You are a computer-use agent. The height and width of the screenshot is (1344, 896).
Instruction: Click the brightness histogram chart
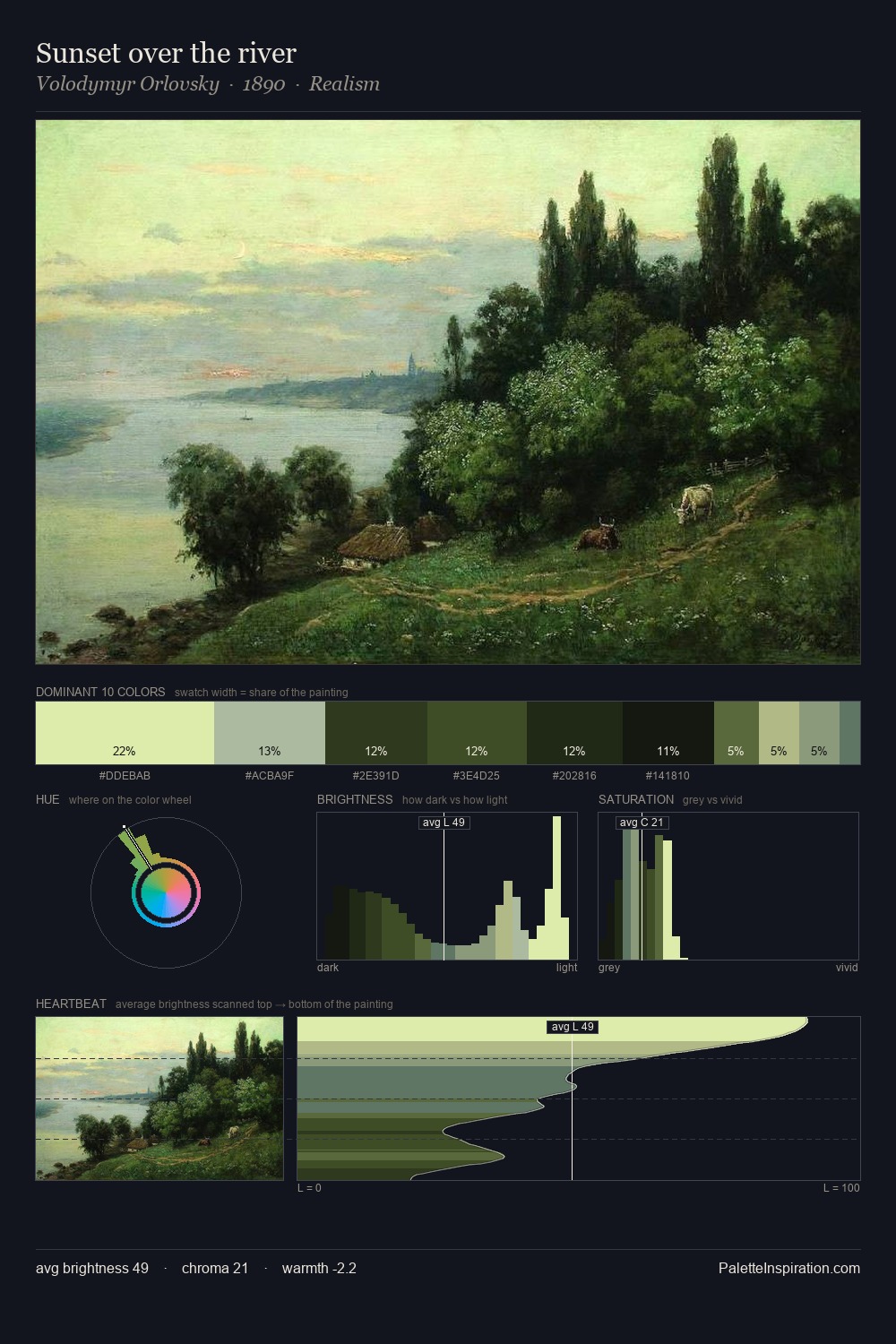[x=447, y=886]
